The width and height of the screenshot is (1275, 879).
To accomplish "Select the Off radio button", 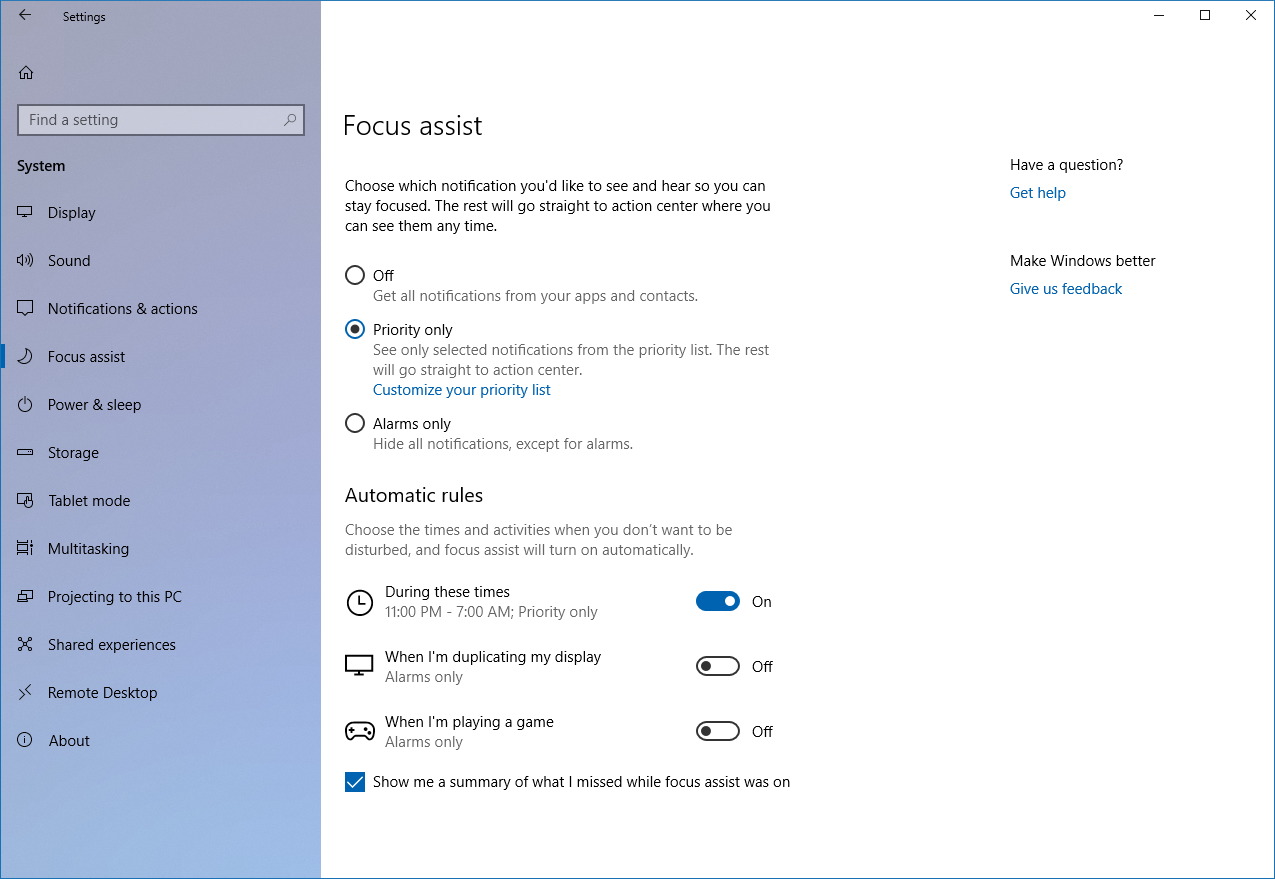I will pyautogui.click(x=355, y=275).
